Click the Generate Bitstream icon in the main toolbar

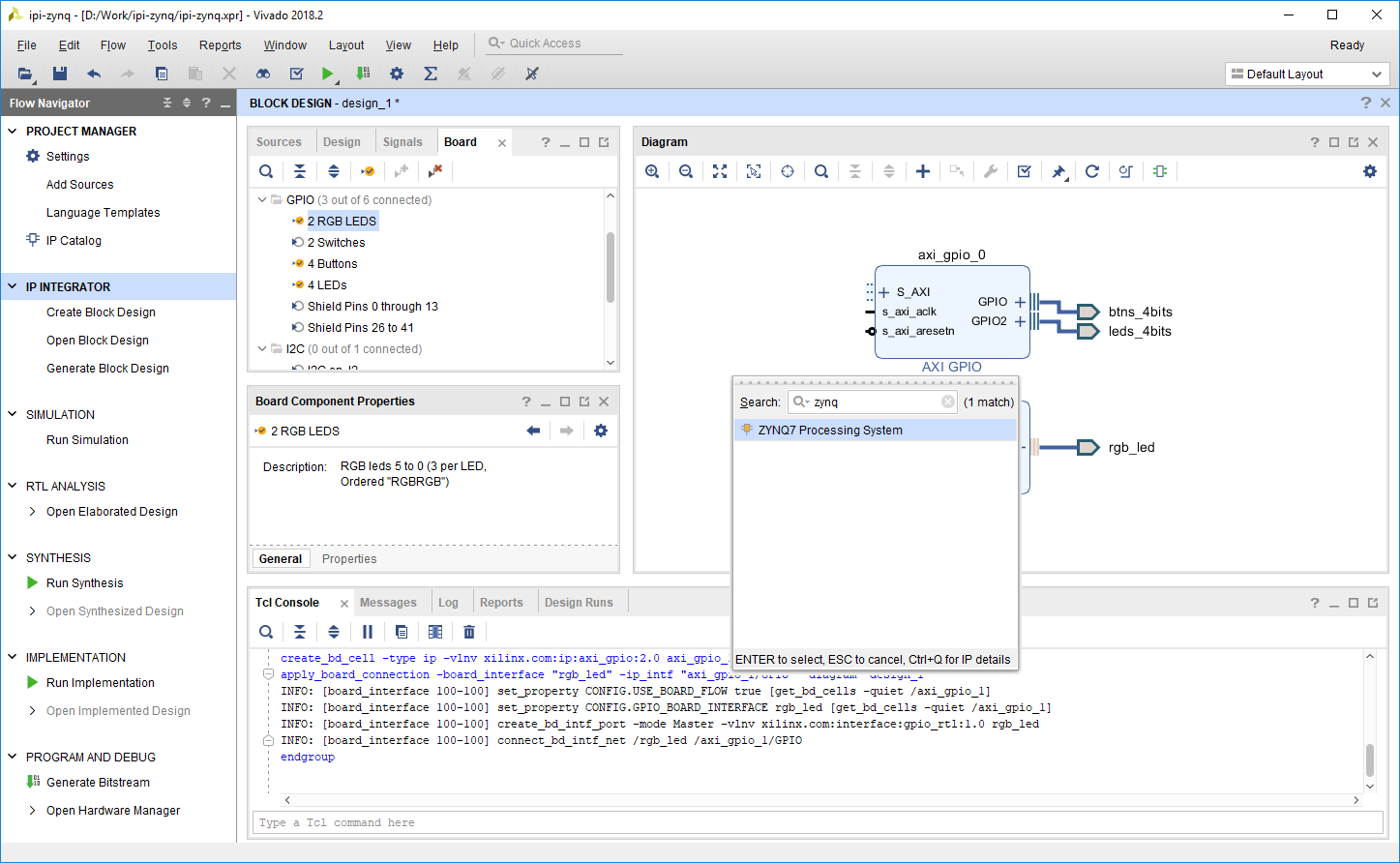(x=363, y=74)
